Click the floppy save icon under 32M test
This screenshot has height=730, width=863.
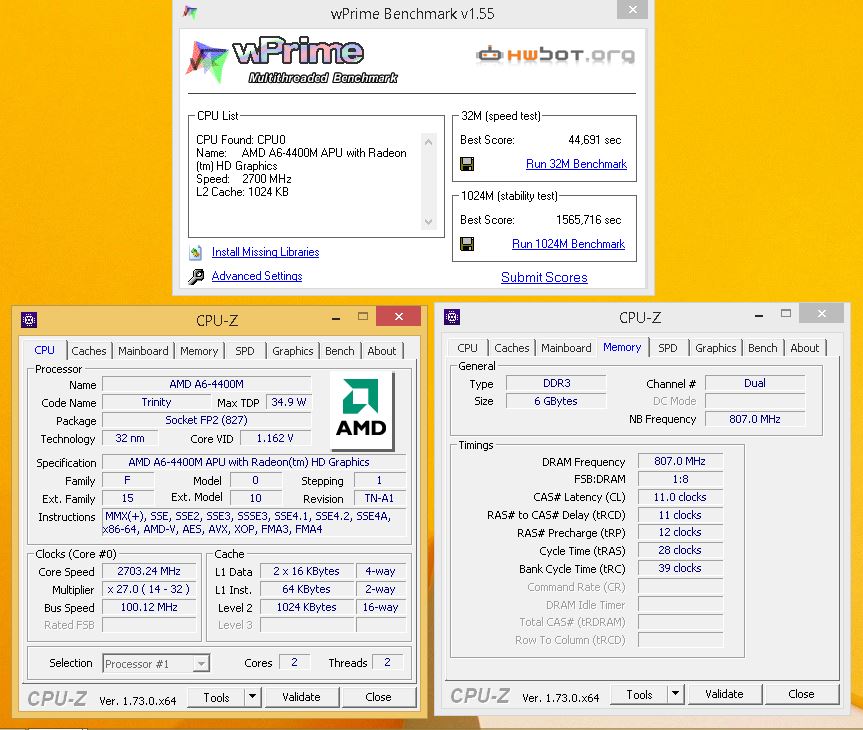(467, 164)
